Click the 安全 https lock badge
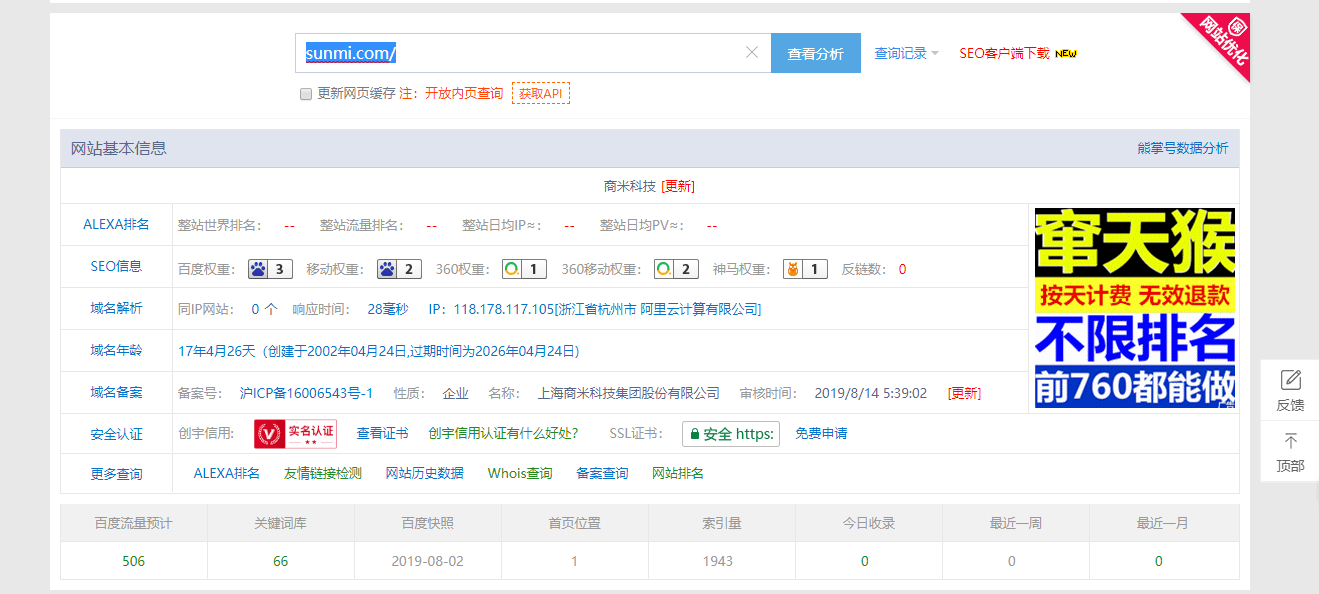 [730, 434]
